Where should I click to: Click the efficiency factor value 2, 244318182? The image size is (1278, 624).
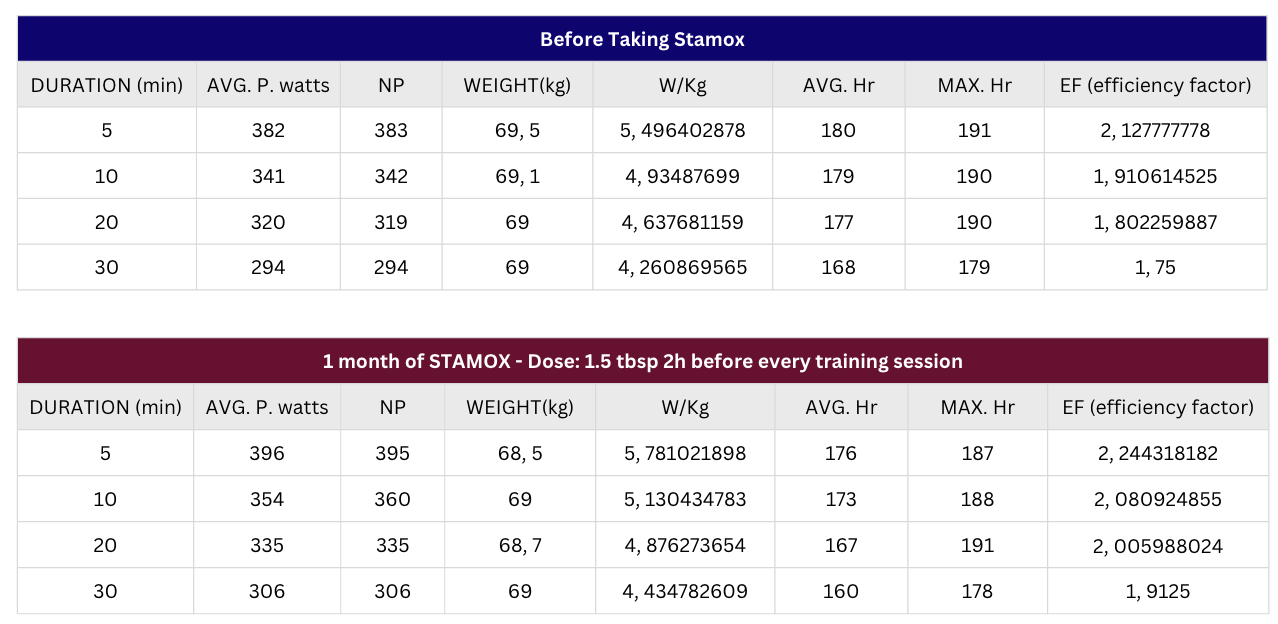(x=1156, y=453)
